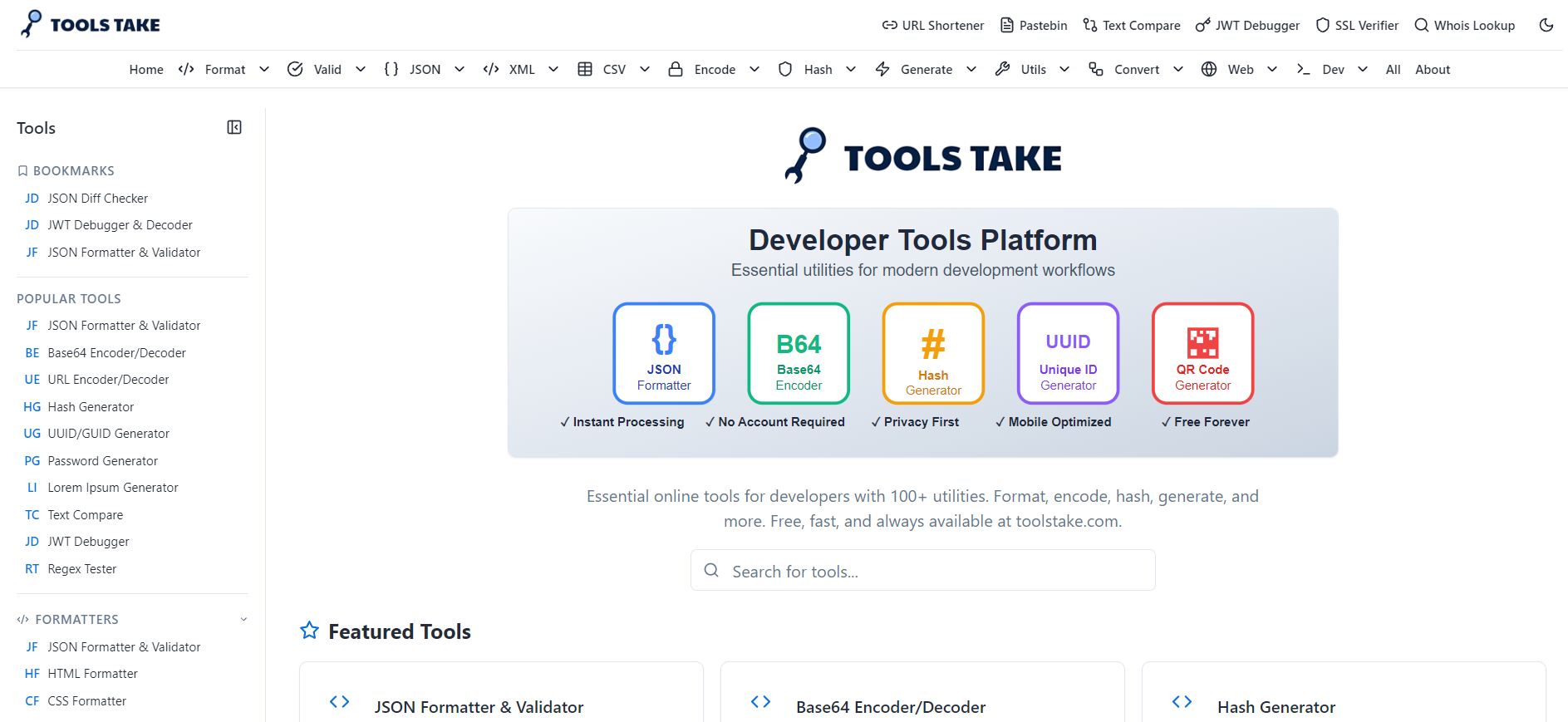Open HTML Formatter sidebar link
Screen dimensions: 1568x722
pyautogui.click(x=92, y=674)
